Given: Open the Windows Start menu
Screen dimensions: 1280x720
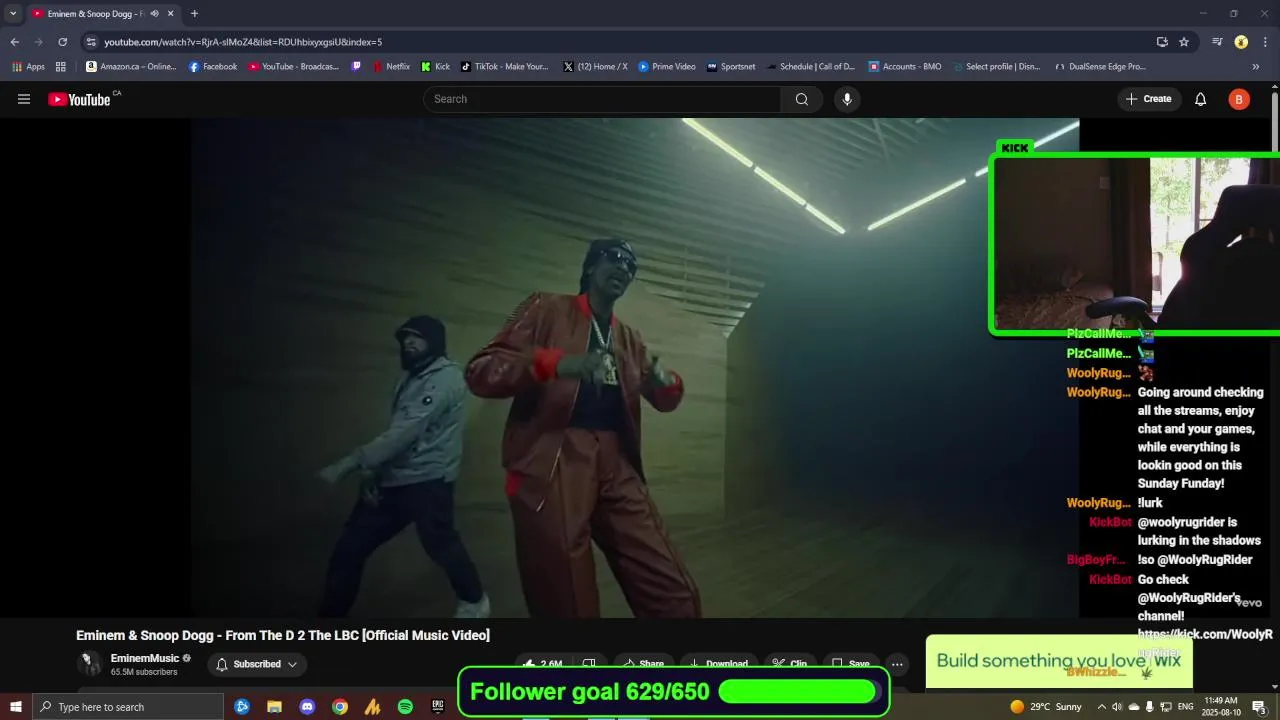Looking at the screenshot, I should [15, 707].
